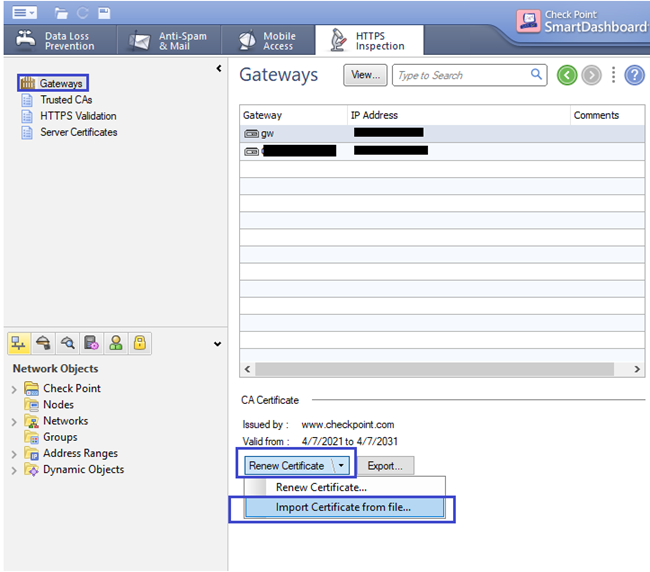Click the refresh toolbar icon
Screen dimensions: 650x572
click(x=82, y=13)
